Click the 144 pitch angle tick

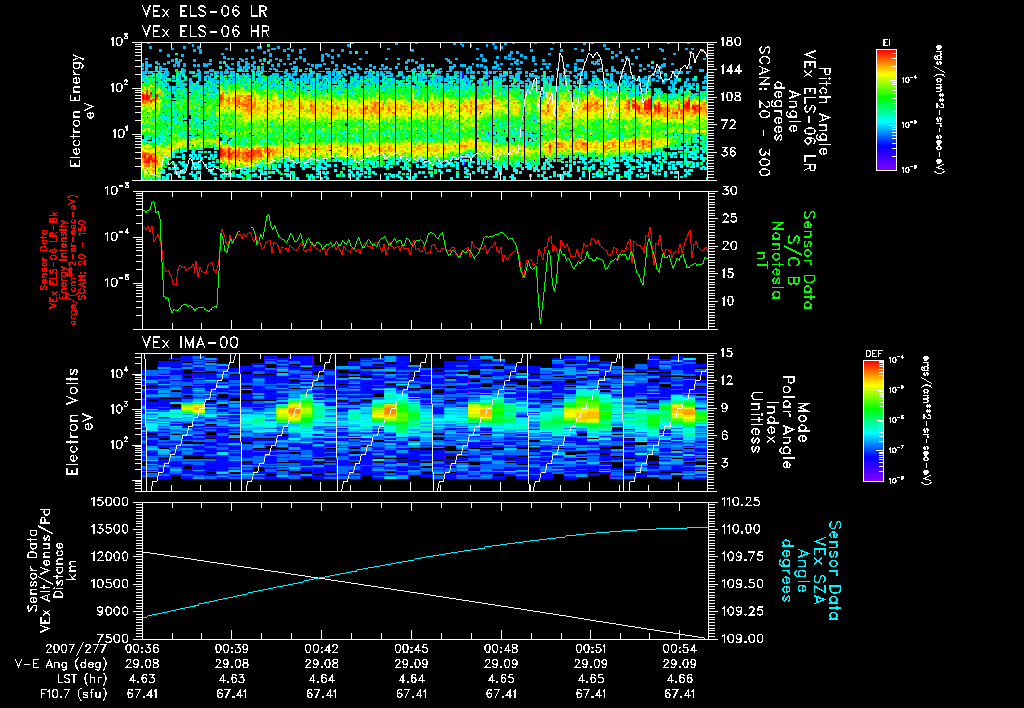(x=730, y=70)
